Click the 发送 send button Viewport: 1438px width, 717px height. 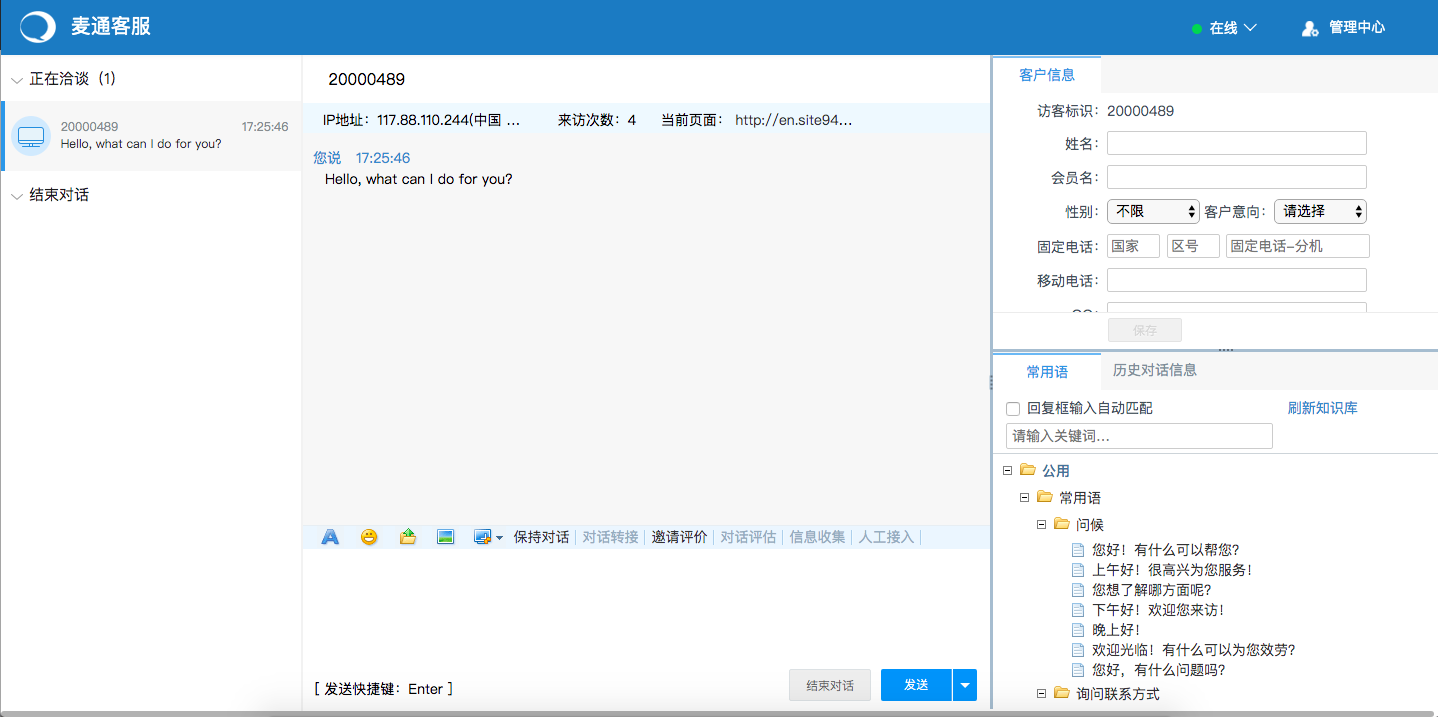pos(915,685)
